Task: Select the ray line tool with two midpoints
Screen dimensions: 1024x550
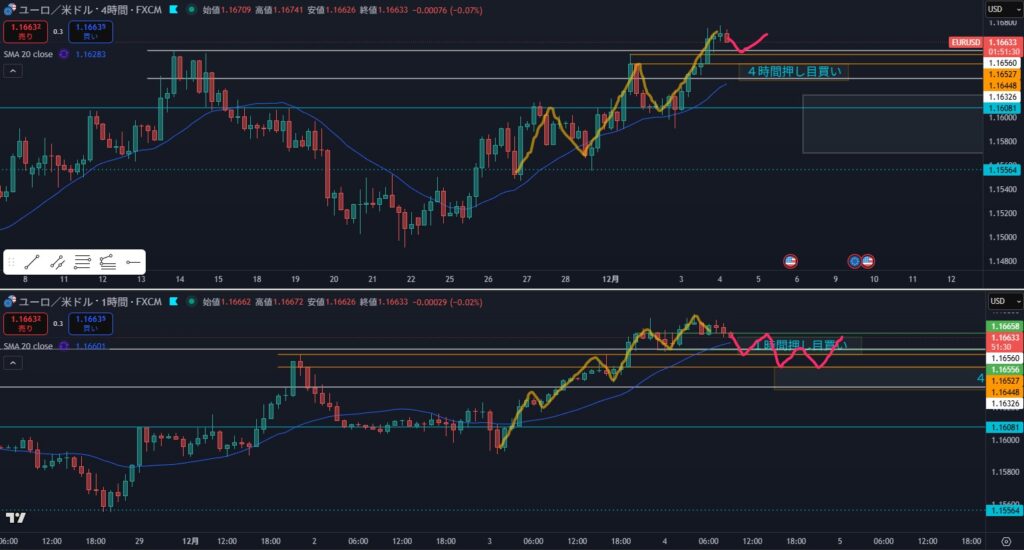Action: [58, 262]
